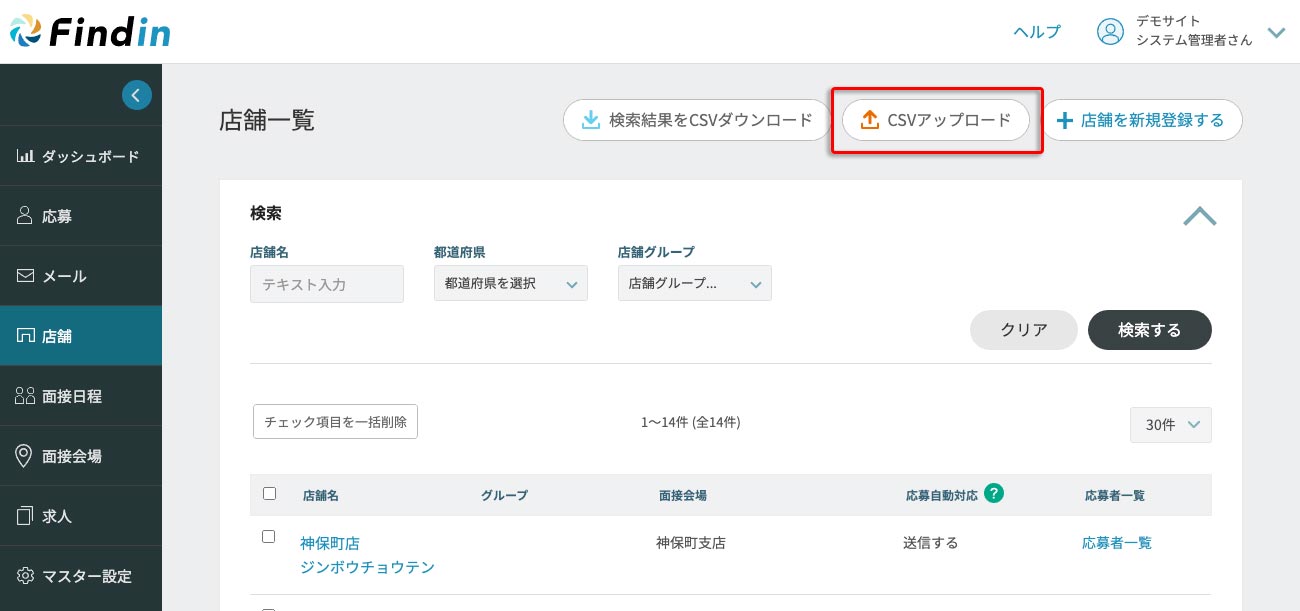Click the CSVアップロード button

click(936, 120)
